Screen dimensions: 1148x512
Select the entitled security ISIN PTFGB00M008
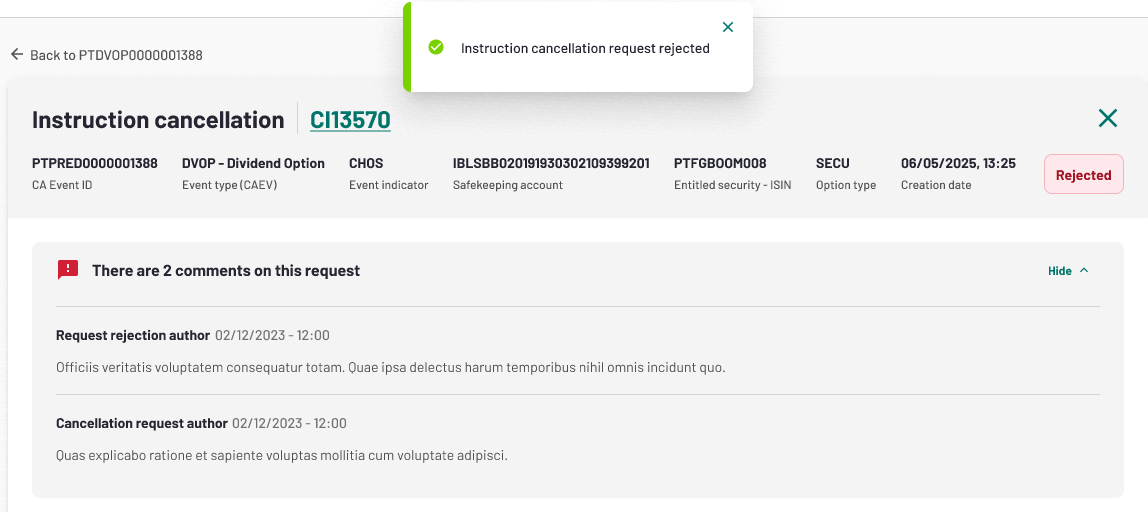[720, 163]
